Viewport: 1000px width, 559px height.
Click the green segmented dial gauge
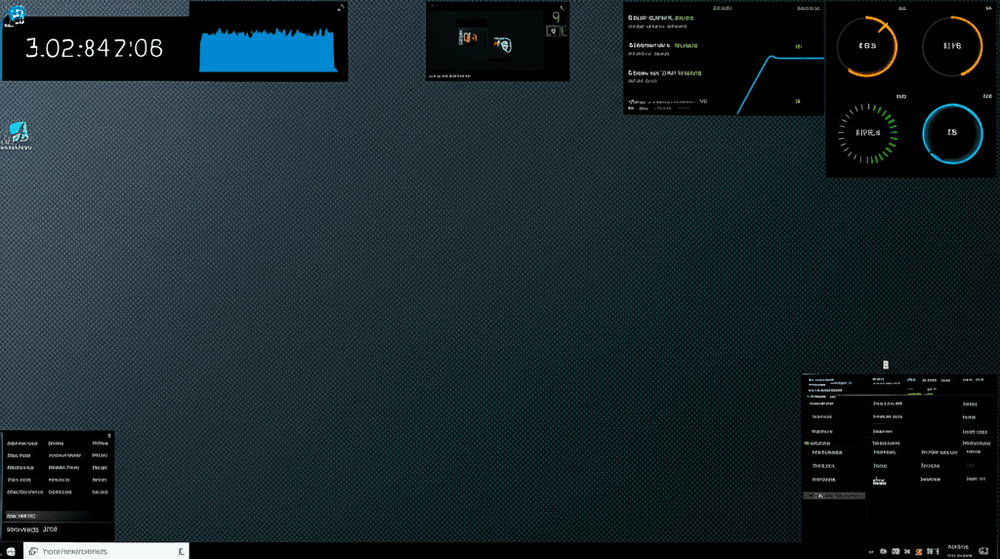[x=867, y=133]
